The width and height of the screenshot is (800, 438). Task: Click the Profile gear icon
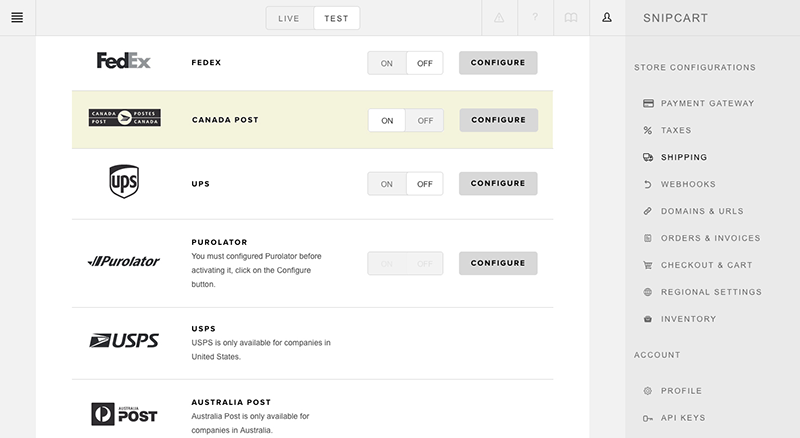click(x=647, y=391)
